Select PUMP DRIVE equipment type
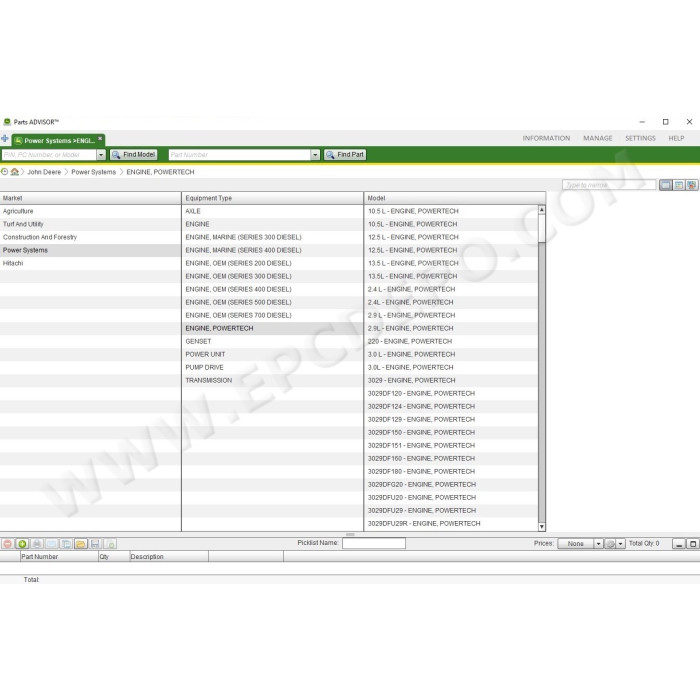The height and width of the screenshot is (700, 700). (x=272, y=367)
